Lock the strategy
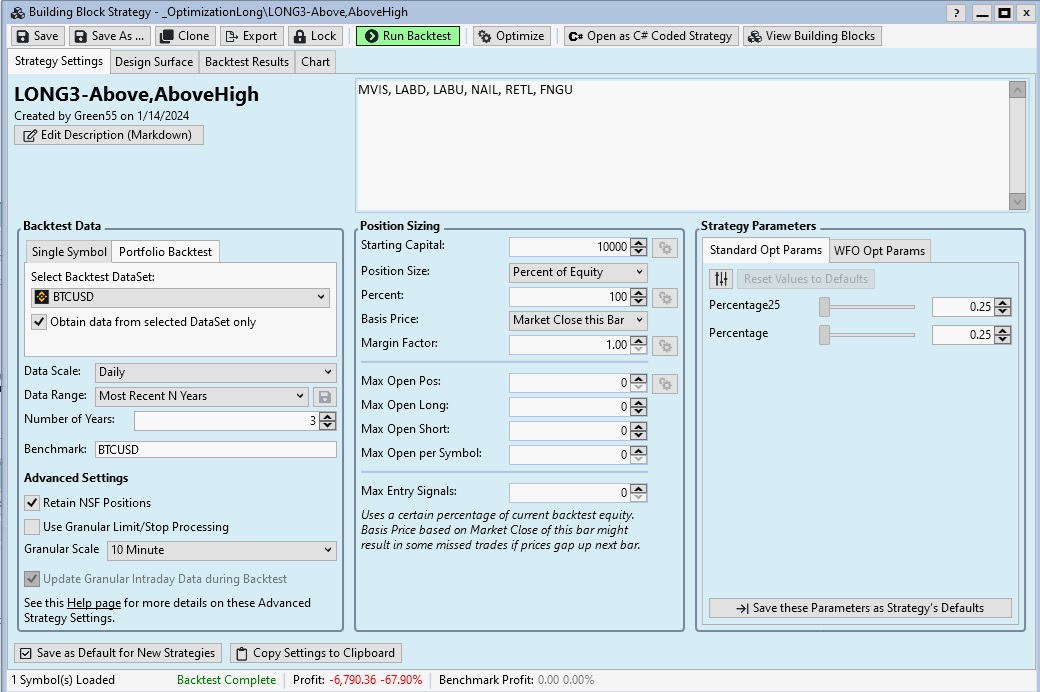This screenshot has width=1040, height=692. point(314,36)
